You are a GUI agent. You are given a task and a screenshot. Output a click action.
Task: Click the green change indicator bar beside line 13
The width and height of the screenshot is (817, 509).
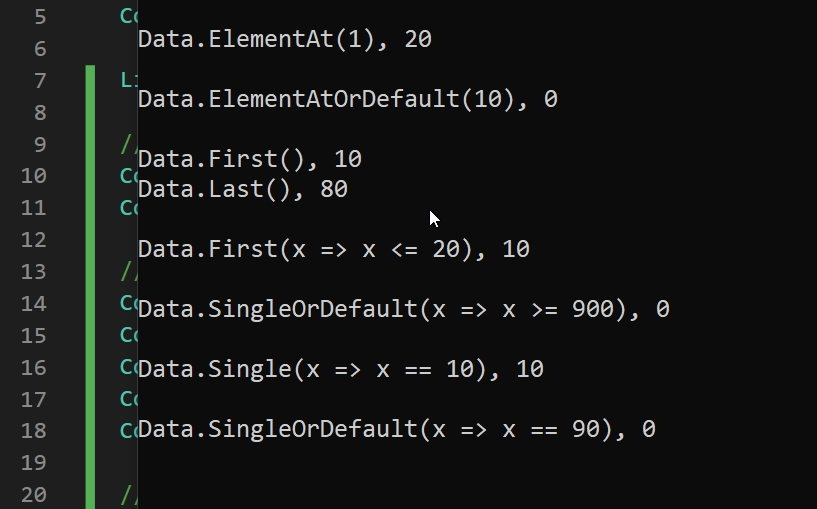tap(90, 272)
